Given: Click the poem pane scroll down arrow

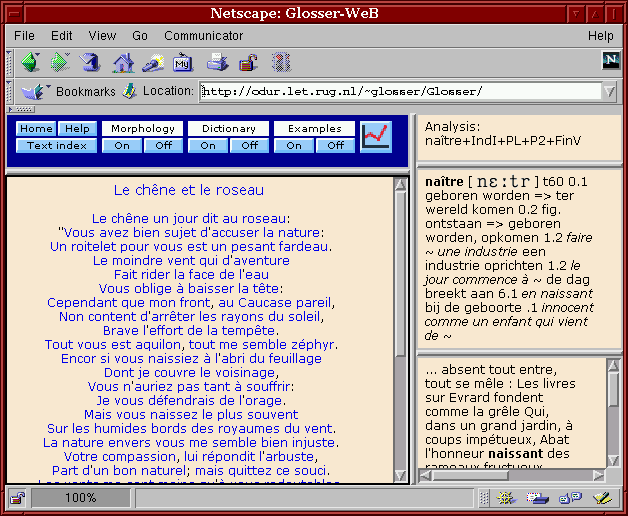Looking at the screenshot, I should click(400, 476).
